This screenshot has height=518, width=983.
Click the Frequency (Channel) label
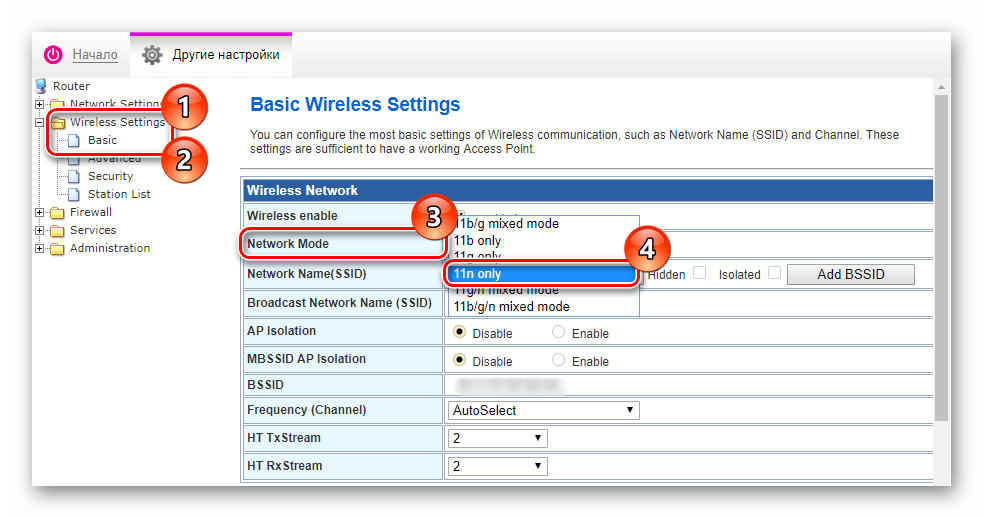(x=307, y=410)
